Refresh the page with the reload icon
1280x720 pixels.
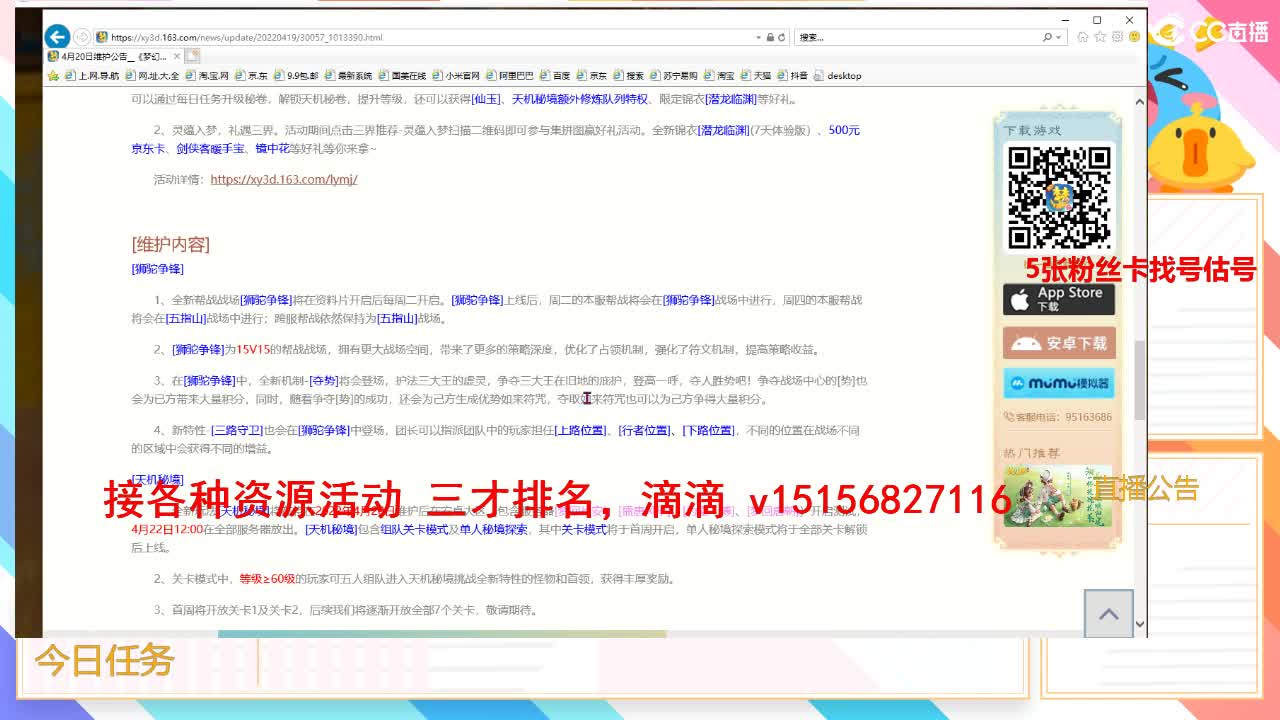coord(782,37)
